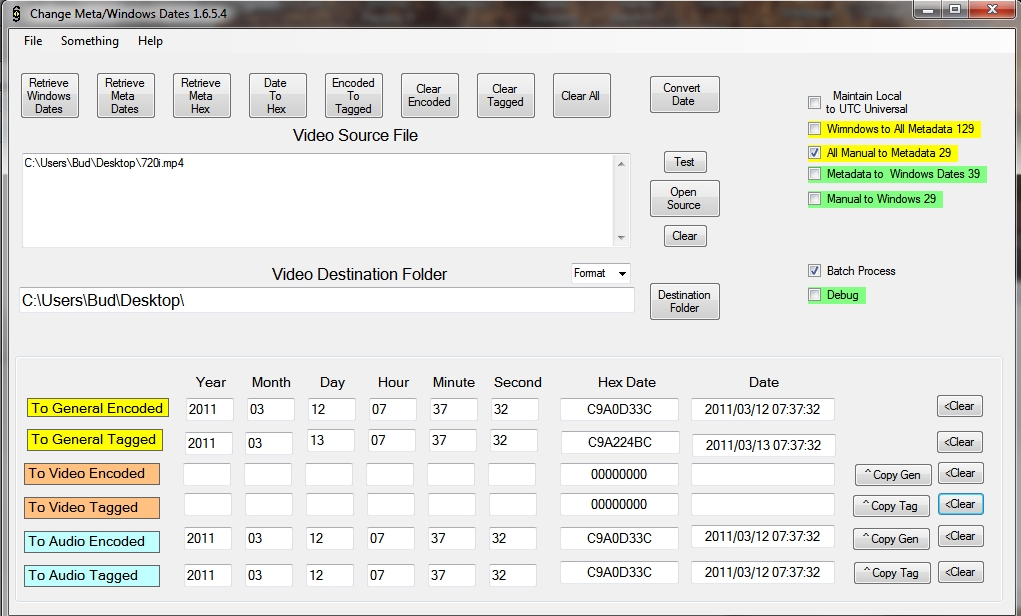Click Clear button below Open Source
The width and height of the screenshot is (1021, 616).
[x=685, y=236]
